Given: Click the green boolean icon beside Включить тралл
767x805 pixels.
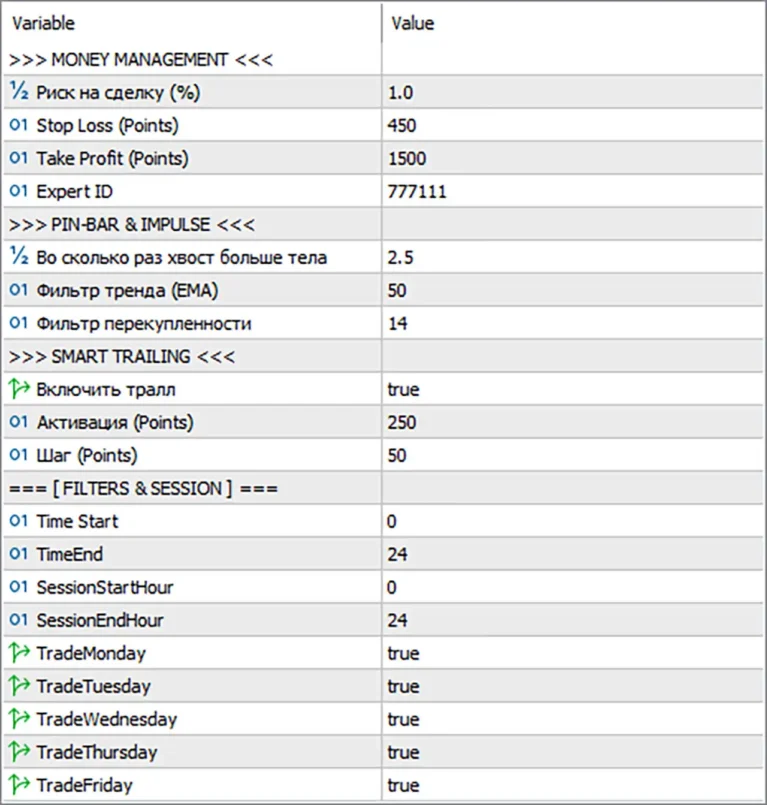Looking at the screenshot, I should 20,389.
